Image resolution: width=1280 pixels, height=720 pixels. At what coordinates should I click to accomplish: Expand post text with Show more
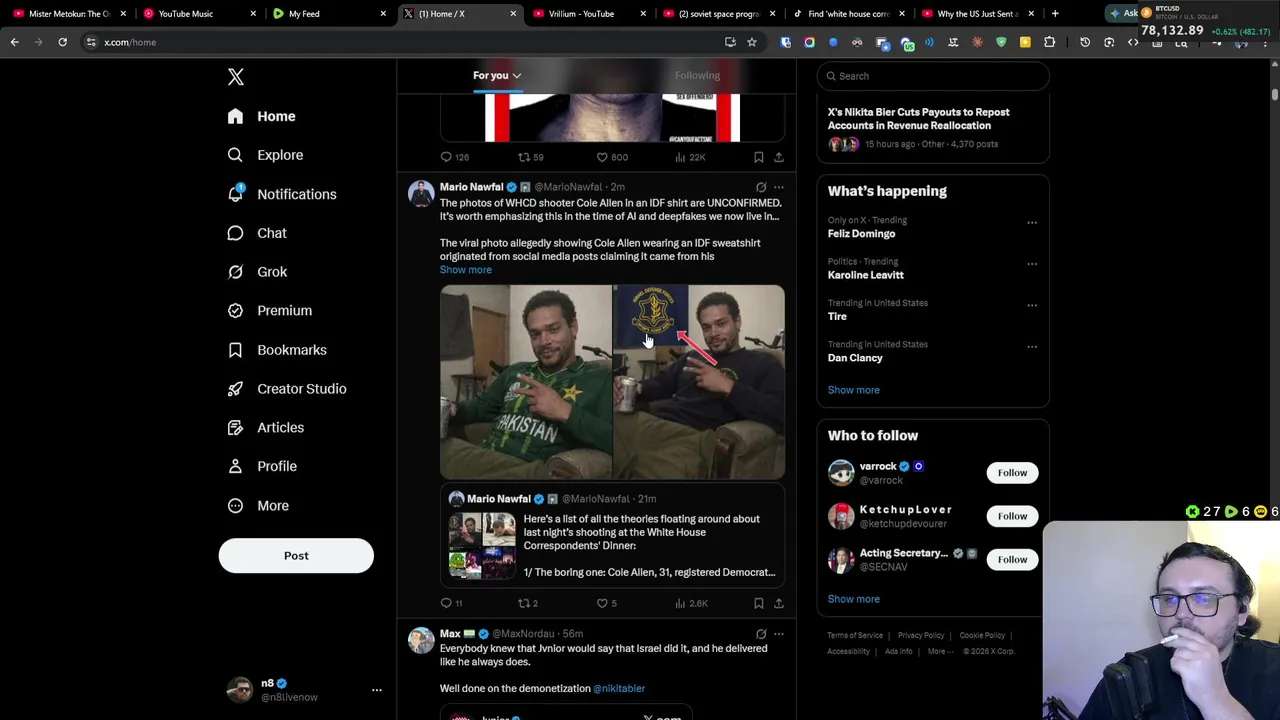click(x=466, y=270)
